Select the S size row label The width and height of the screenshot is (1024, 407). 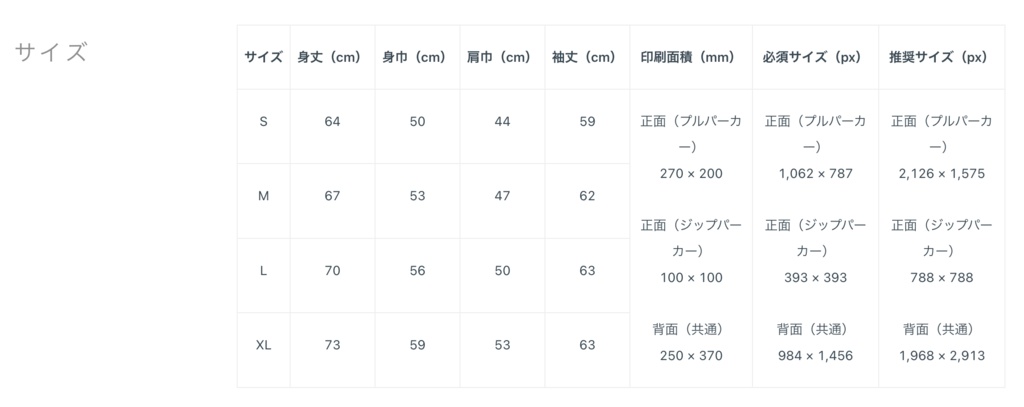click(264, 122)
